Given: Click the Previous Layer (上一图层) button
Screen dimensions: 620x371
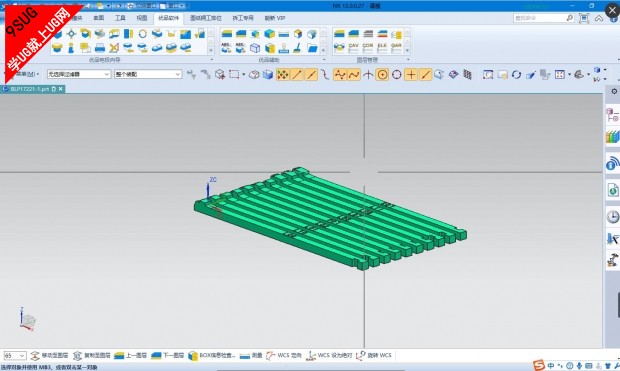Looking at the screenshot, I should (130, 355).
